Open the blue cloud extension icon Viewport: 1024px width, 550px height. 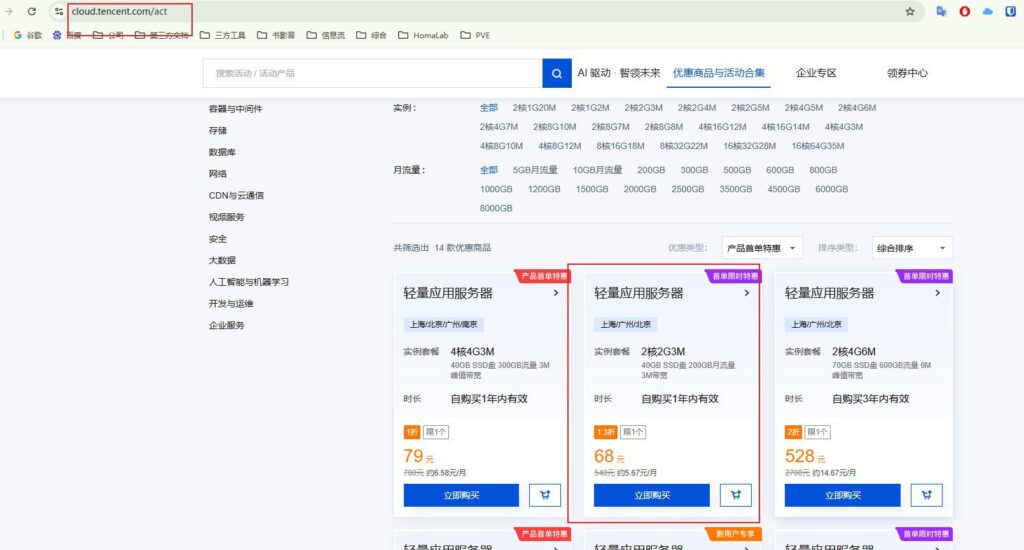(987, 11)
